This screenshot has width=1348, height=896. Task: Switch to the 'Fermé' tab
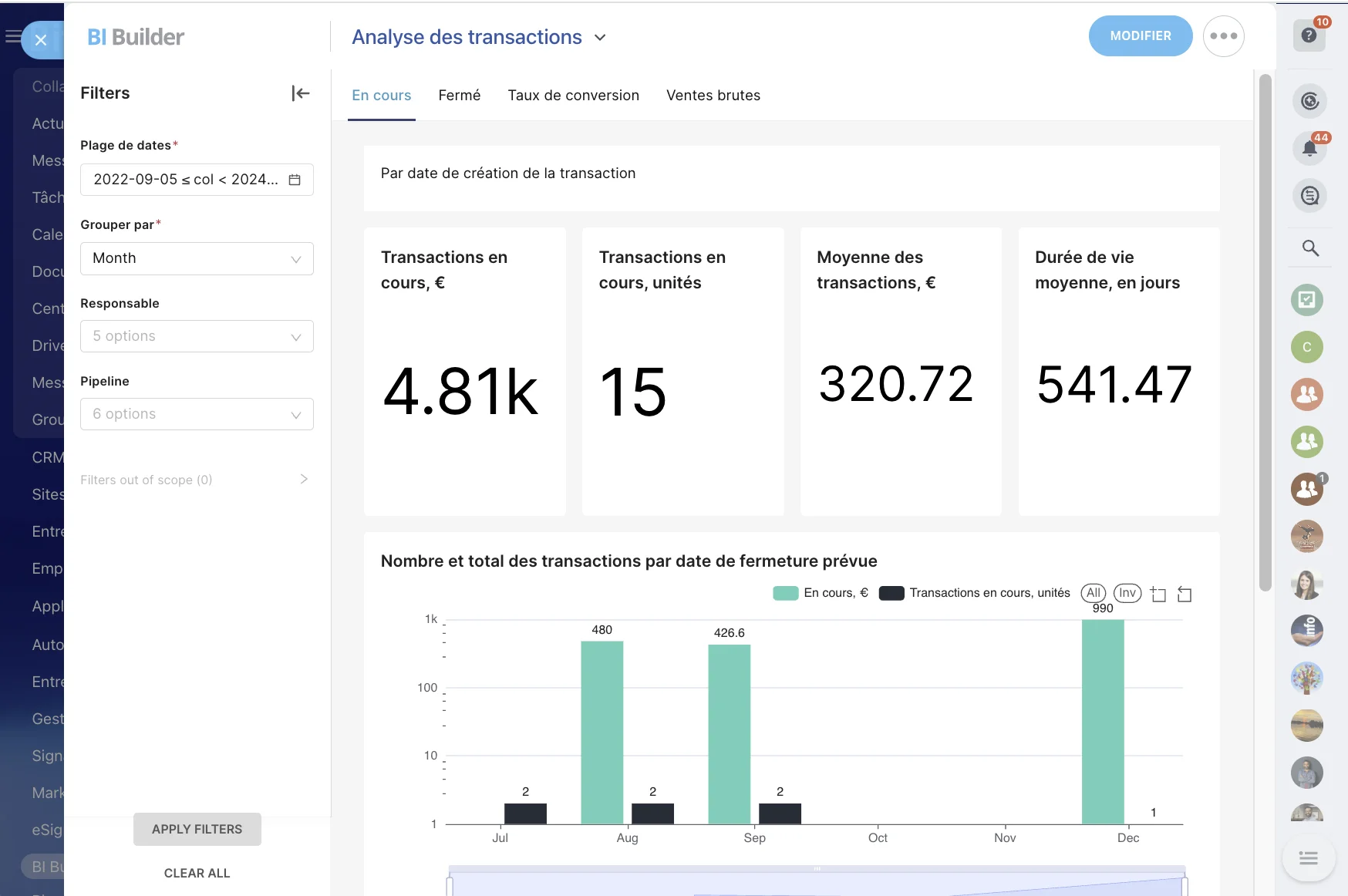tap(459, 96)
